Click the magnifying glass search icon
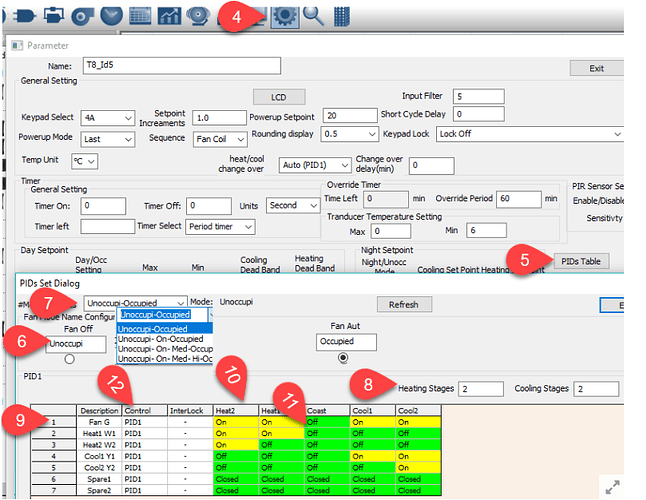This screenshot has width=646, height=500. click(x=313, y=15)
